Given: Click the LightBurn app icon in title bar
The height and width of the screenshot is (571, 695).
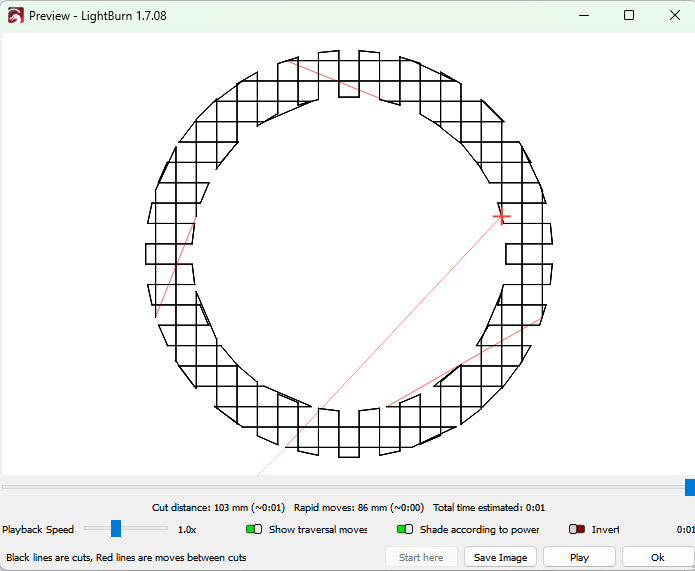Looking at the screenshot, I should 16,16.
